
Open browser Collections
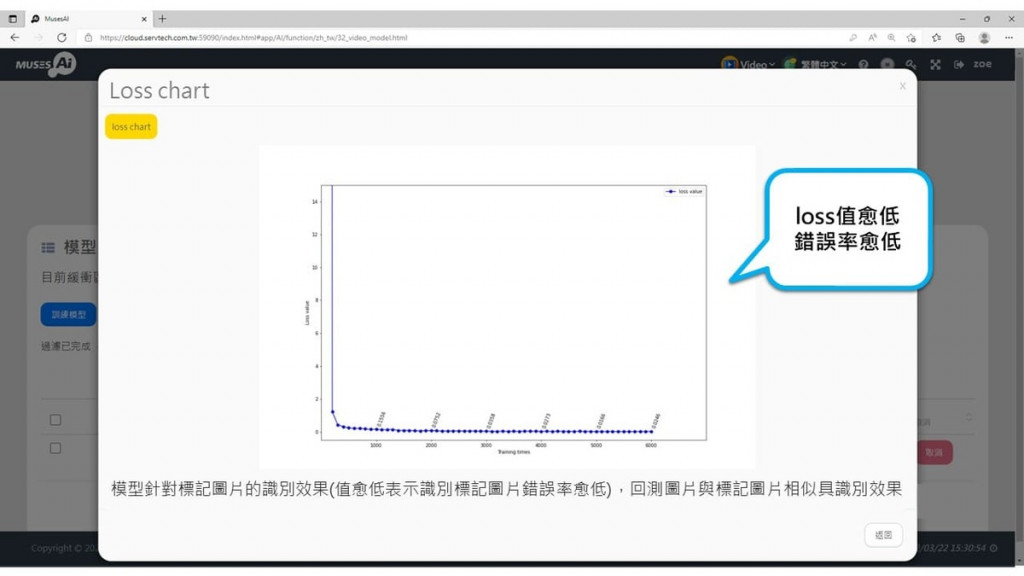(x=960, y=38)
